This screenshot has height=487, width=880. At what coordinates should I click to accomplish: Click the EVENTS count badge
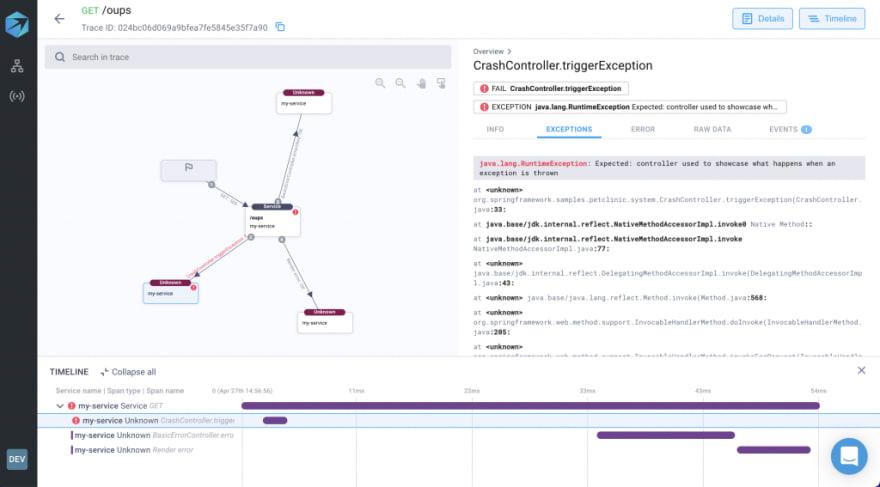click(806, 130)
